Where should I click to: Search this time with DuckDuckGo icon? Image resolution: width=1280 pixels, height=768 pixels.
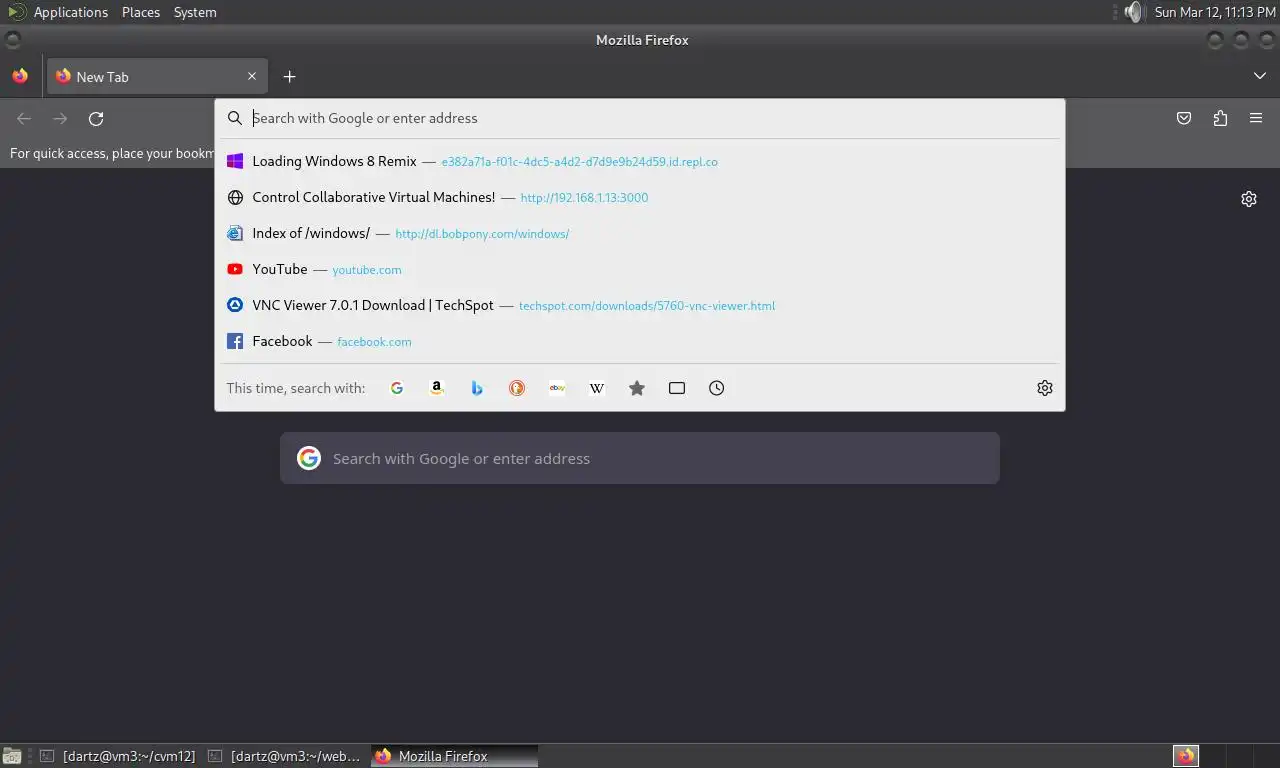click(x=517, y=388)
